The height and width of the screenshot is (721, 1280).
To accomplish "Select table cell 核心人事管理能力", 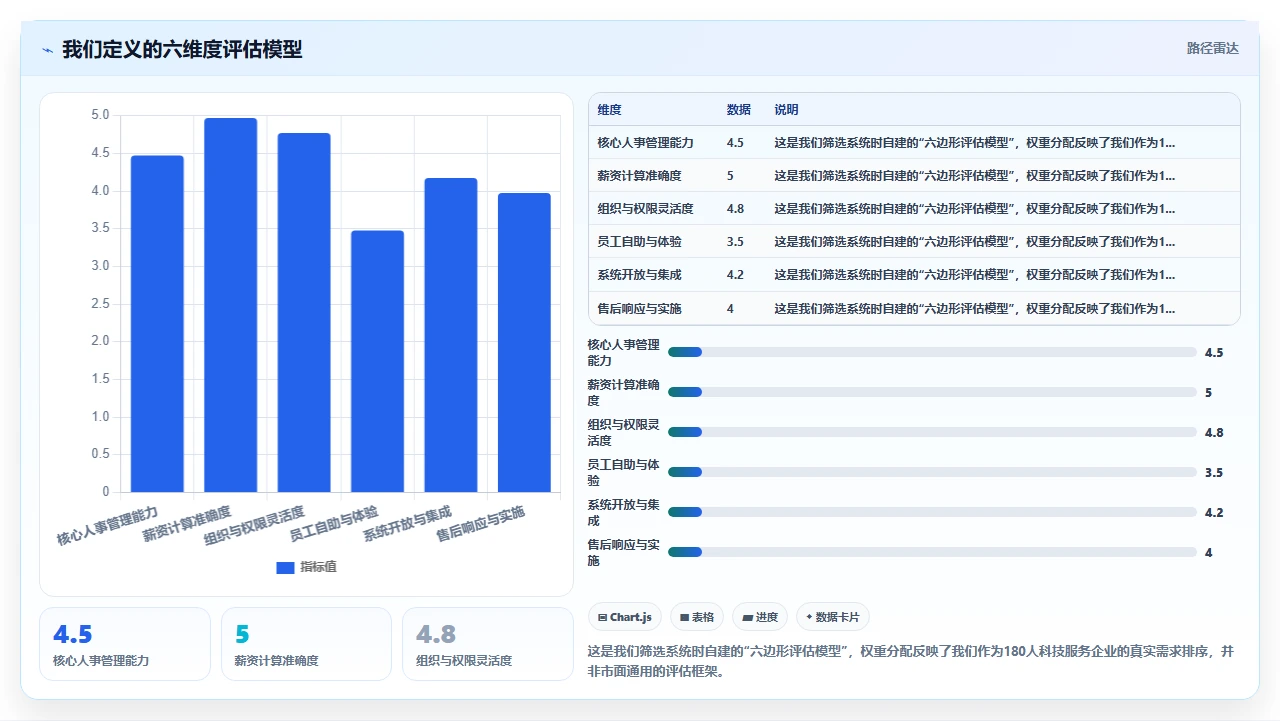I will point(645,143).
